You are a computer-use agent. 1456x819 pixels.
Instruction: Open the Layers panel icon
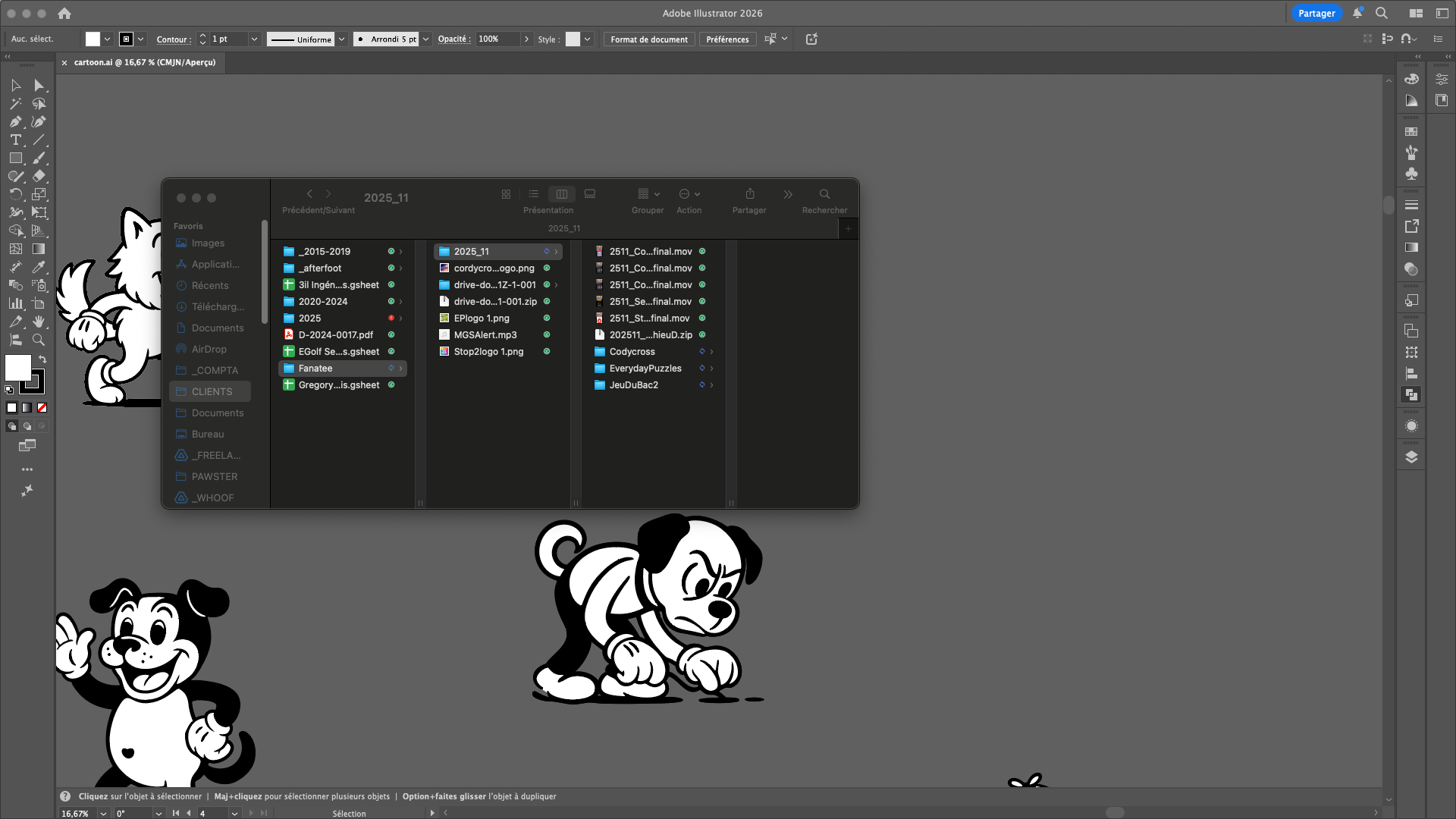[x=1411, y=457]
